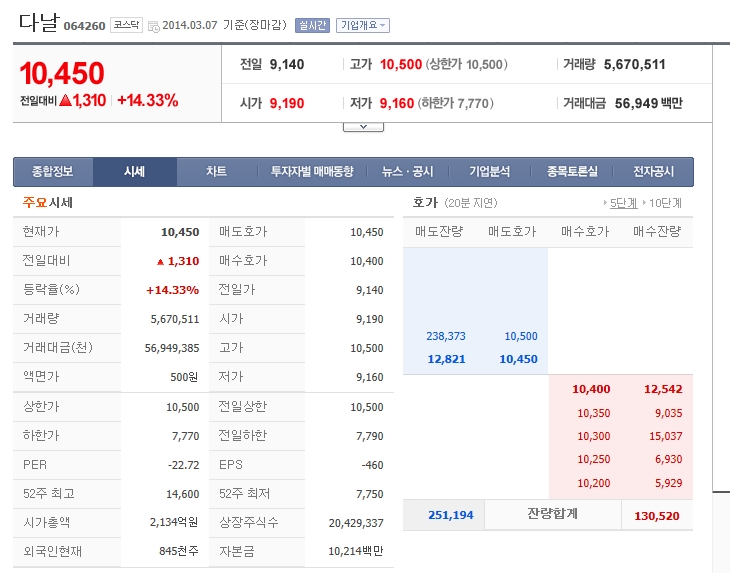
Task: Click bid quantity 12,542 in order book
Action: tap(663, 389)
